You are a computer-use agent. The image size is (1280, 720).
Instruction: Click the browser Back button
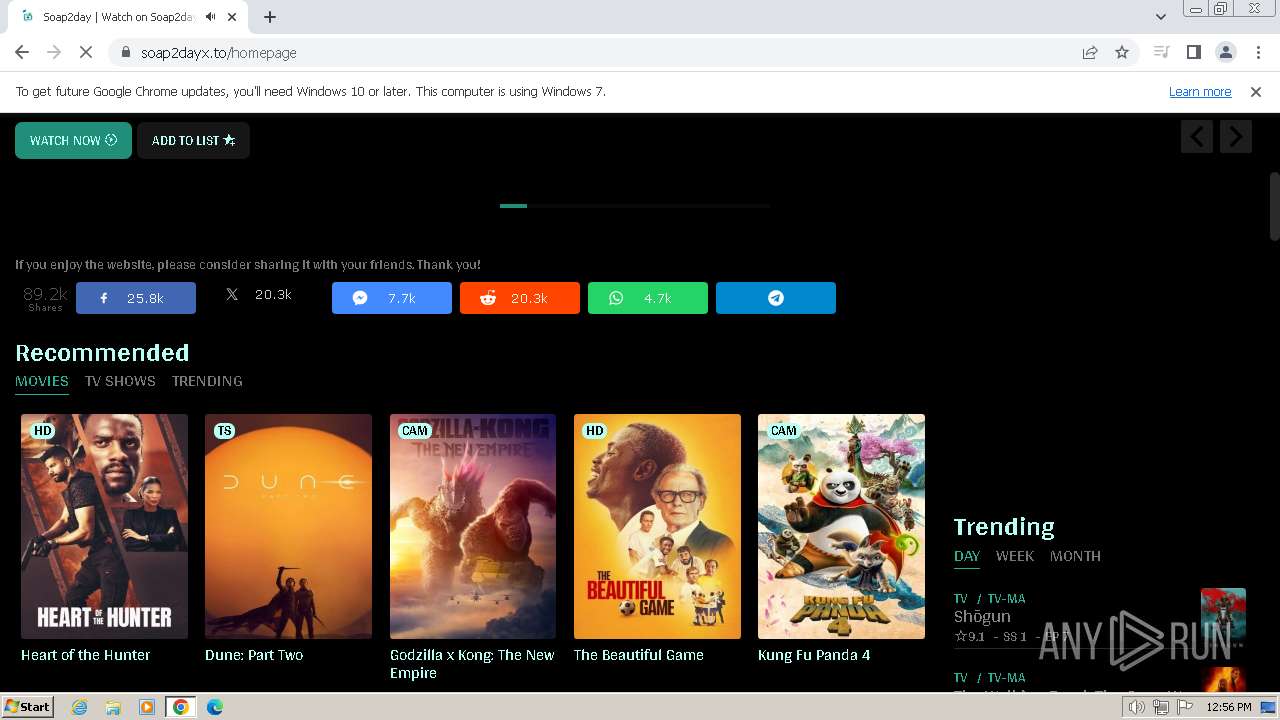coord(22,52)
